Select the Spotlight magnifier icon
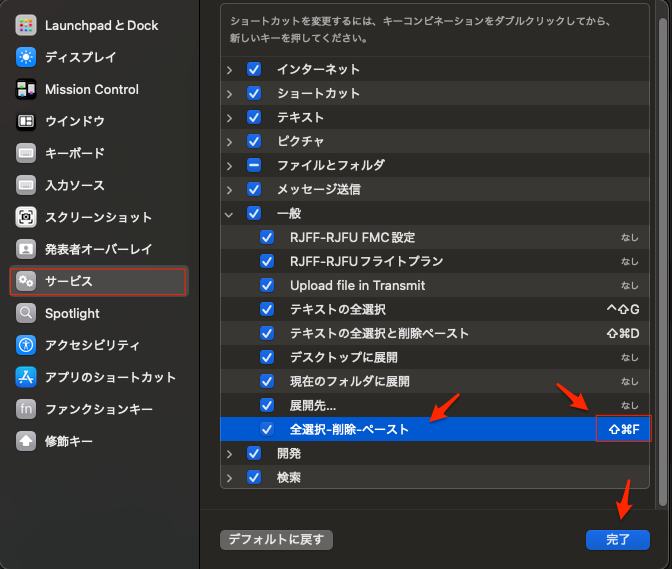 [26, 313]
